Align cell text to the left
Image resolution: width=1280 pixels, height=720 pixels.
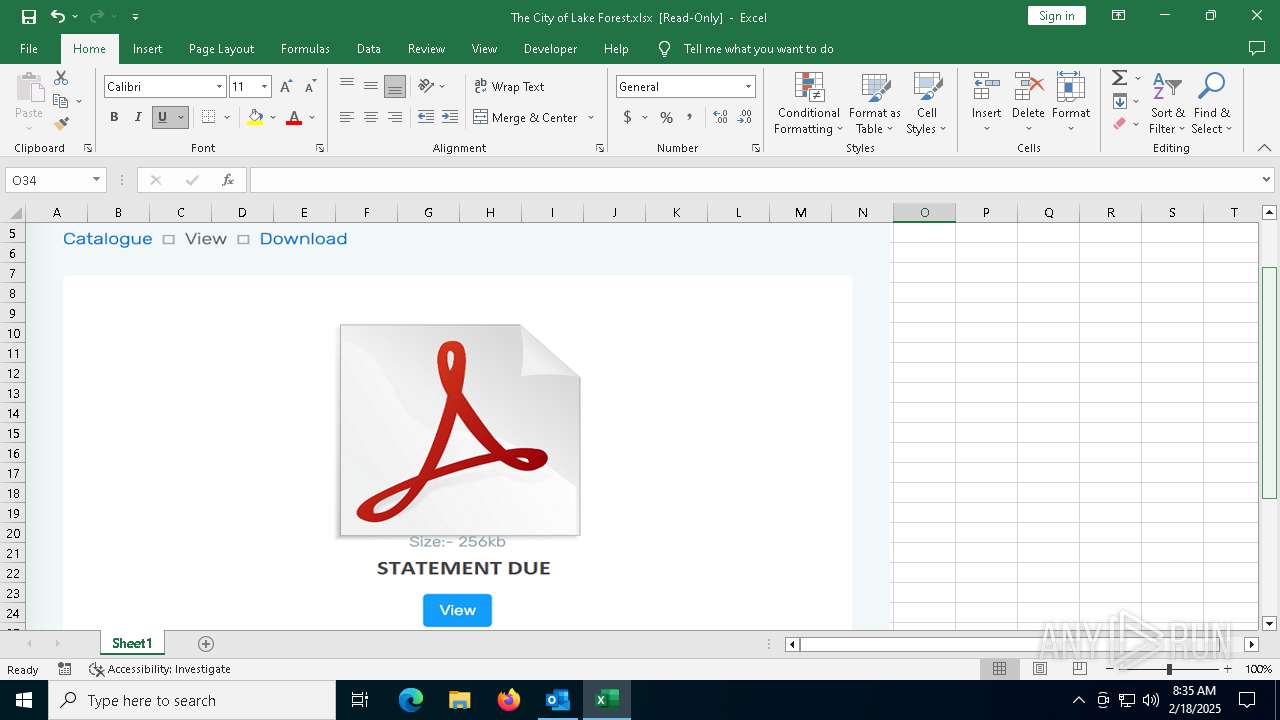point(347,117)
